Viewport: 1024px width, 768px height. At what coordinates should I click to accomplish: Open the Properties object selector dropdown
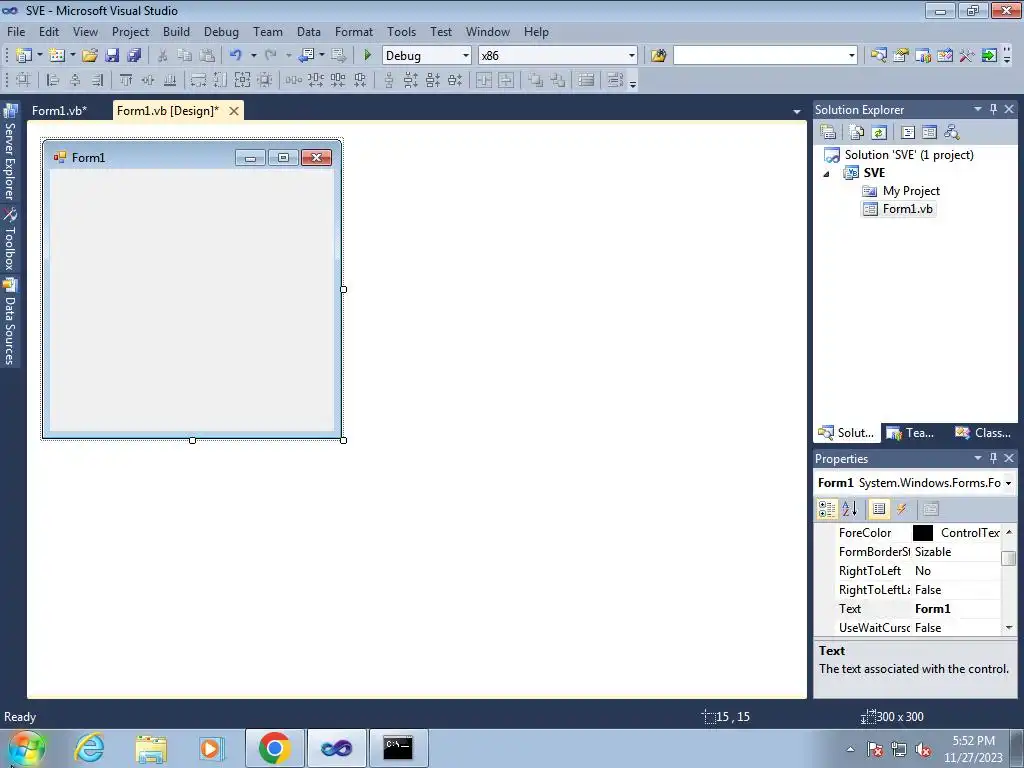pyautogui.click(x=1008, y=483)
